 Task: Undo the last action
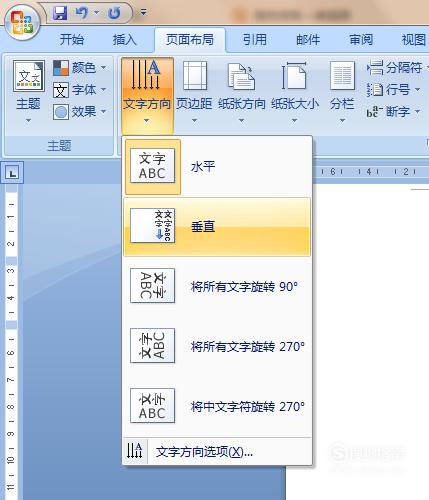click(x=81, y=13)
